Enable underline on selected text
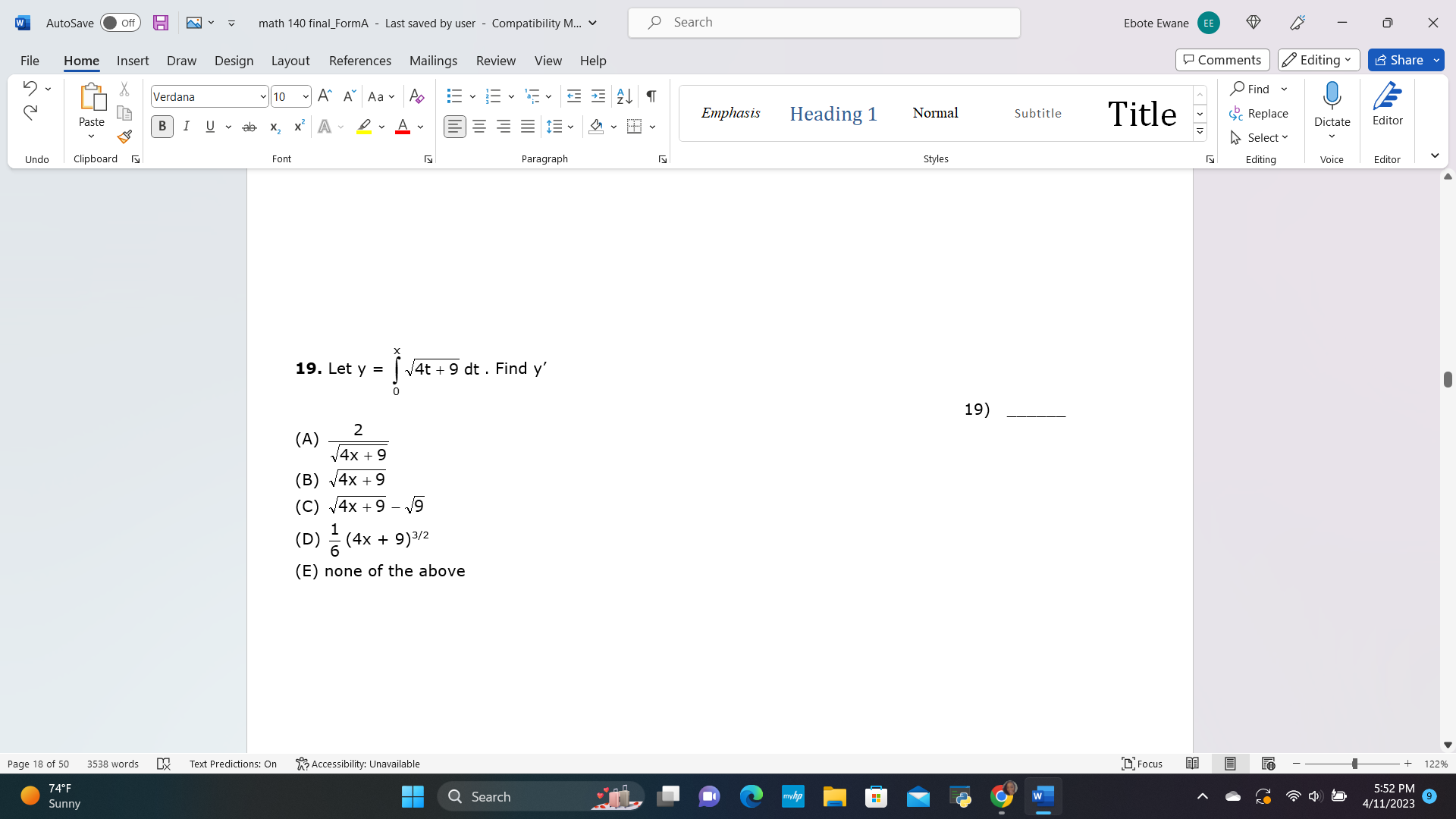 tap(210, 127)
